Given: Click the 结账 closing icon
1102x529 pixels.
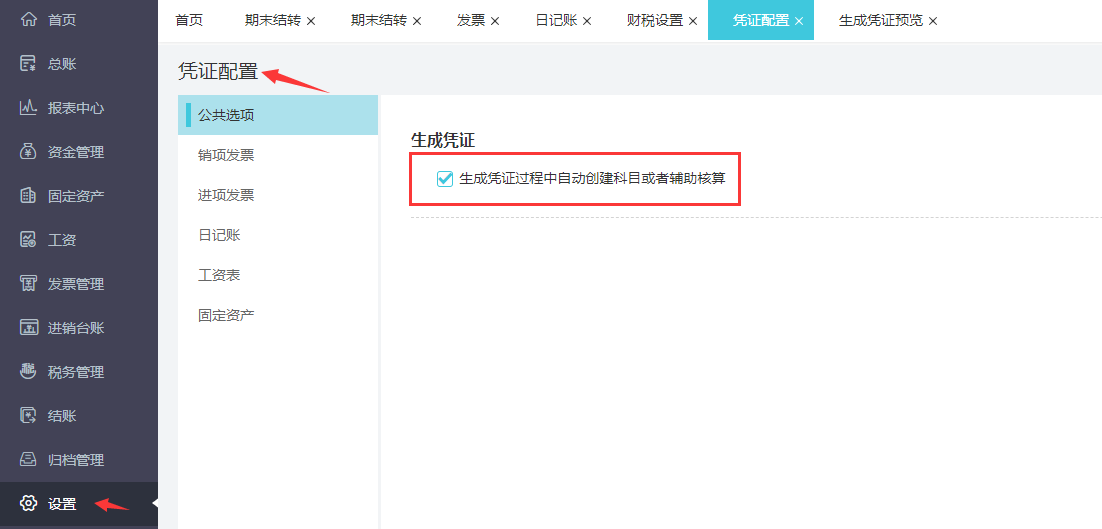Looking at the screenshot, I should tap(28, 416).
